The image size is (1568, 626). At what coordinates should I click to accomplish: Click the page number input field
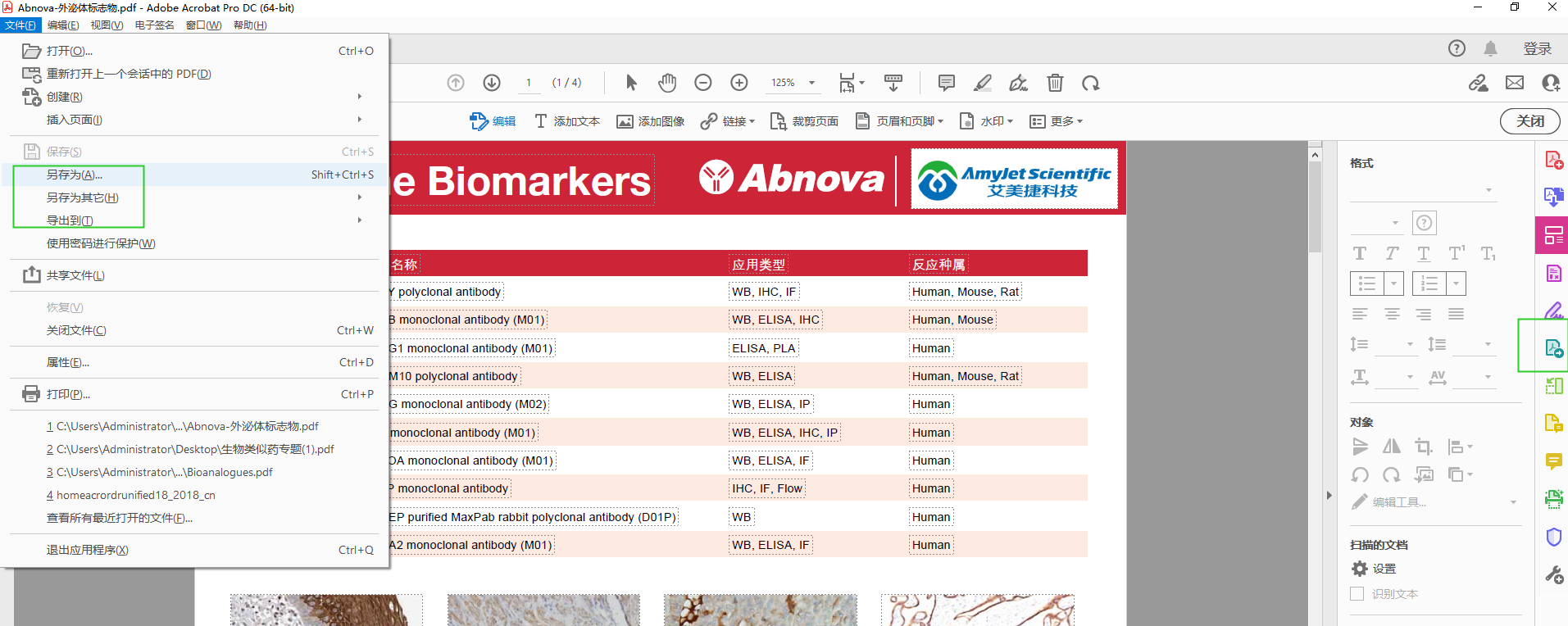coord(529,83)
